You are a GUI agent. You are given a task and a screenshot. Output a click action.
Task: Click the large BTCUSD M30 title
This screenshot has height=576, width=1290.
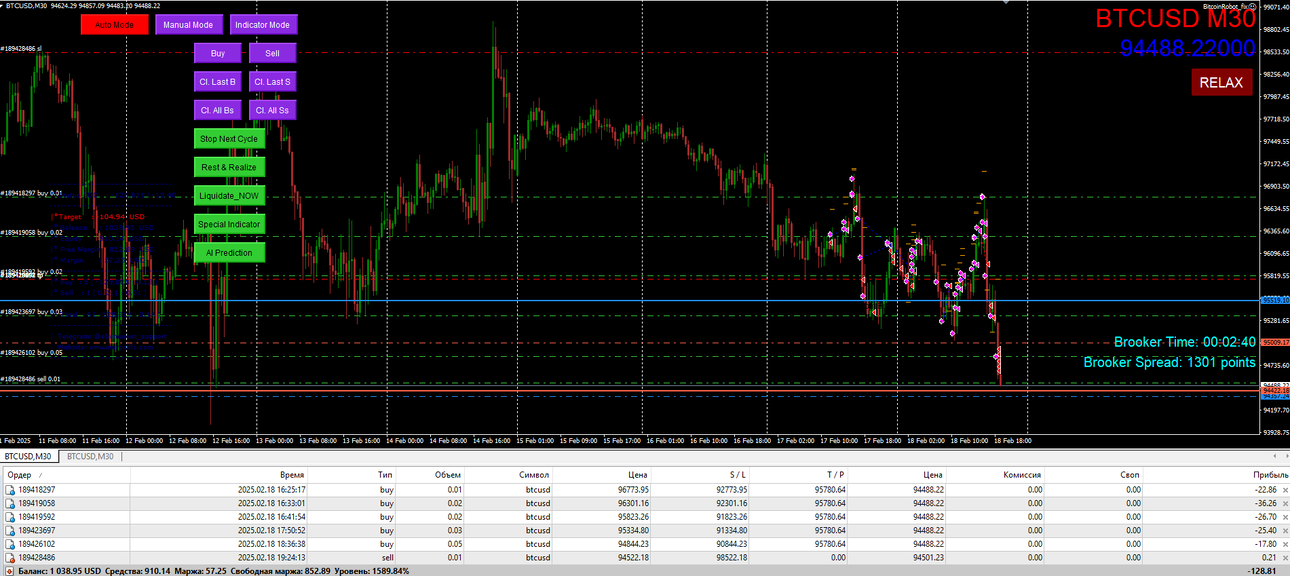[x=1174, y=19]
